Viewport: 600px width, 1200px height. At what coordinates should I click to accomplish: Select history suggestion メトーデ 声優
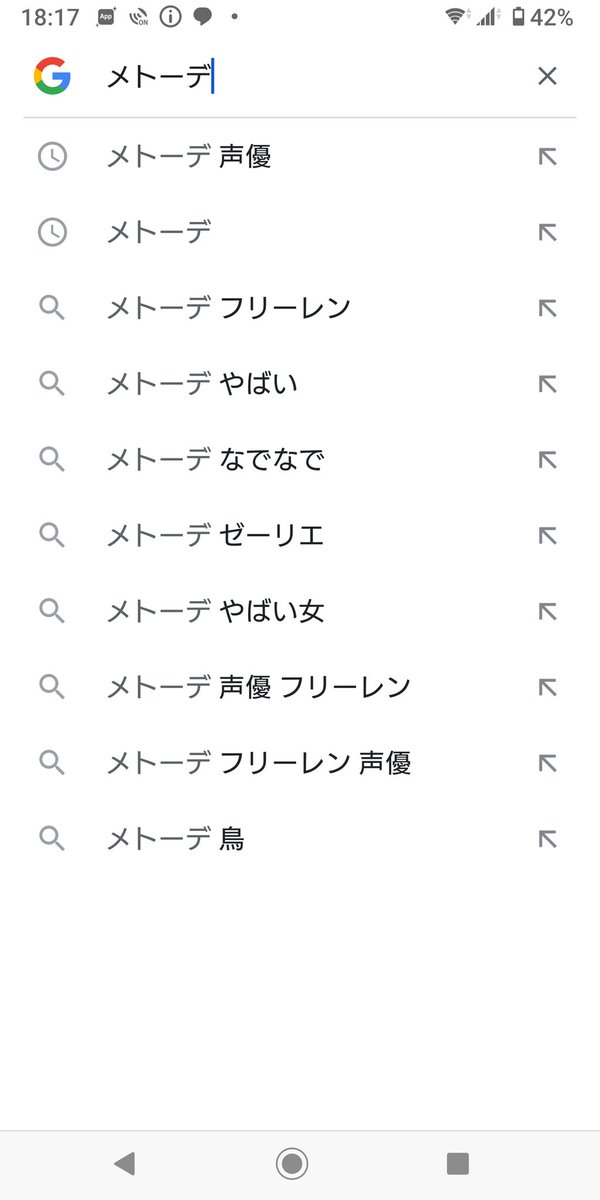click(189, 157)
